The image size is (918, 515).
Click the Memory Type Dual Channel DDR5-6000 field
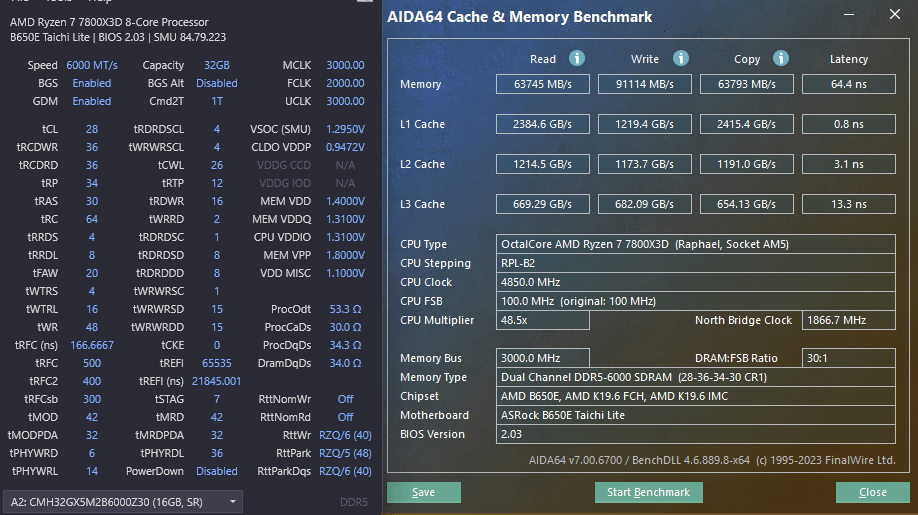696,377
